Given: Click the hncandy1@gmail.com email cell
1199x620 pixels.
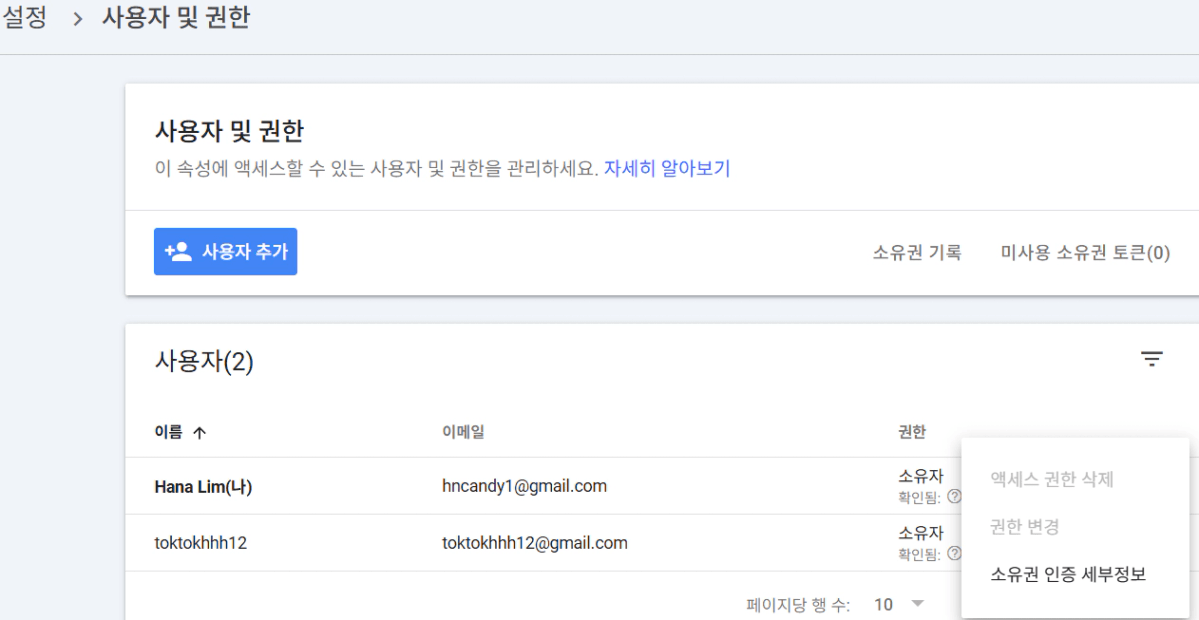Looking at the screenshot, I should tap(524, 487).
